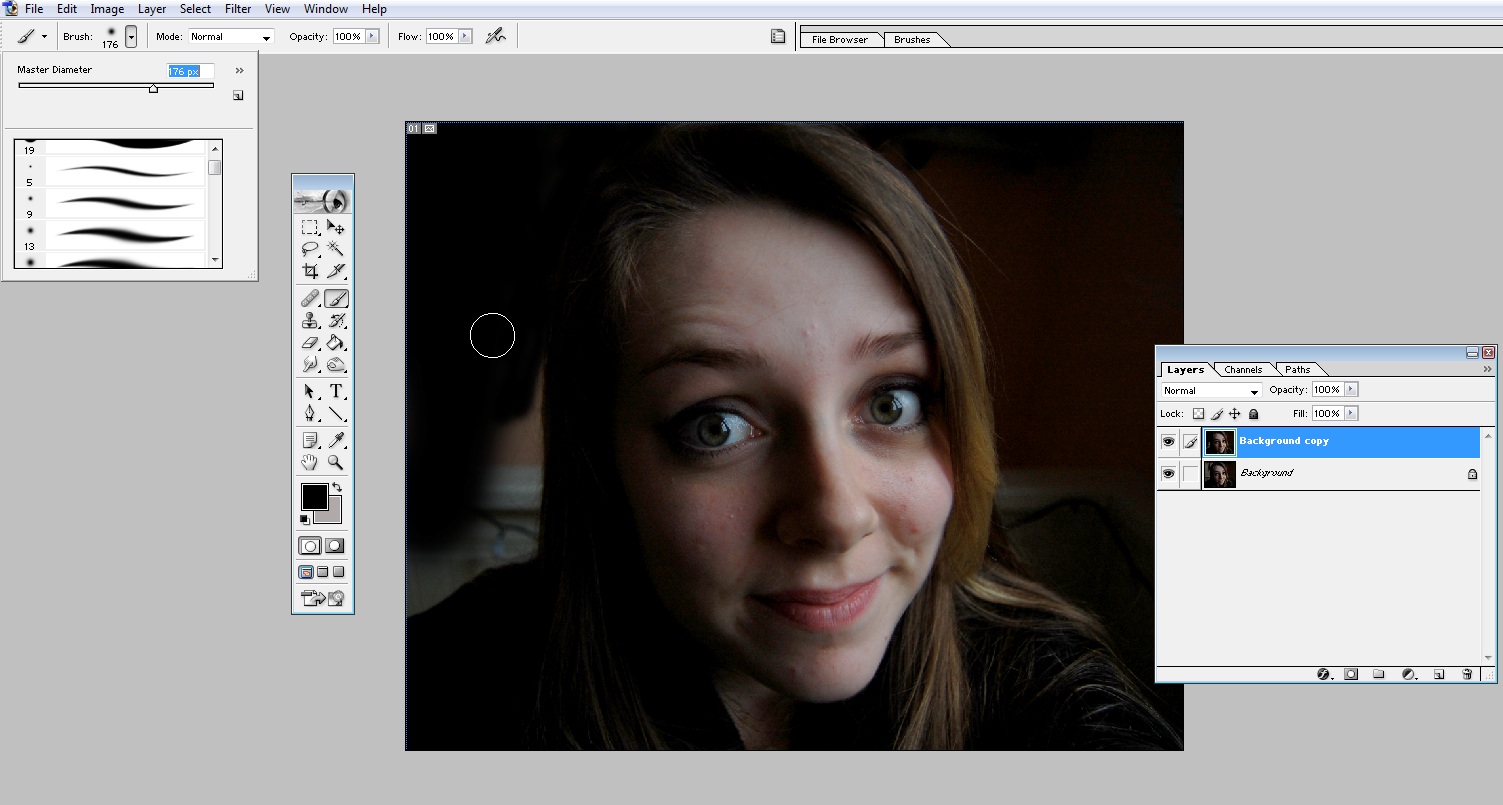
Task: Open the Layer menu
Action: coord(152,9)
